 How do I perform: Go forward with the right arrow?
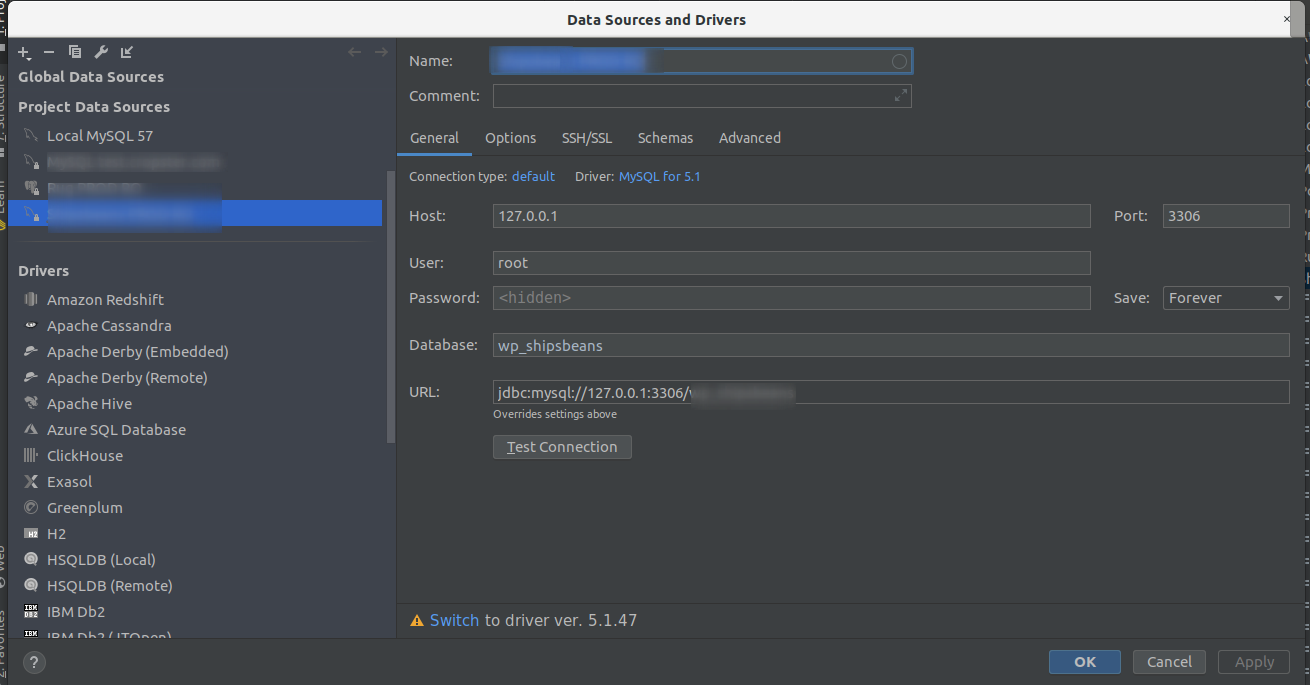coord(381,52)
